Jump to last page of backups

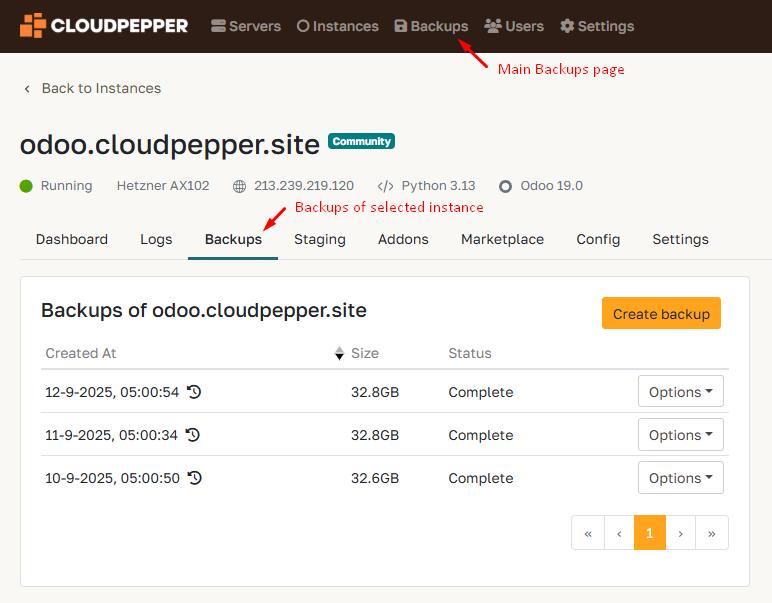coord(711,533)
